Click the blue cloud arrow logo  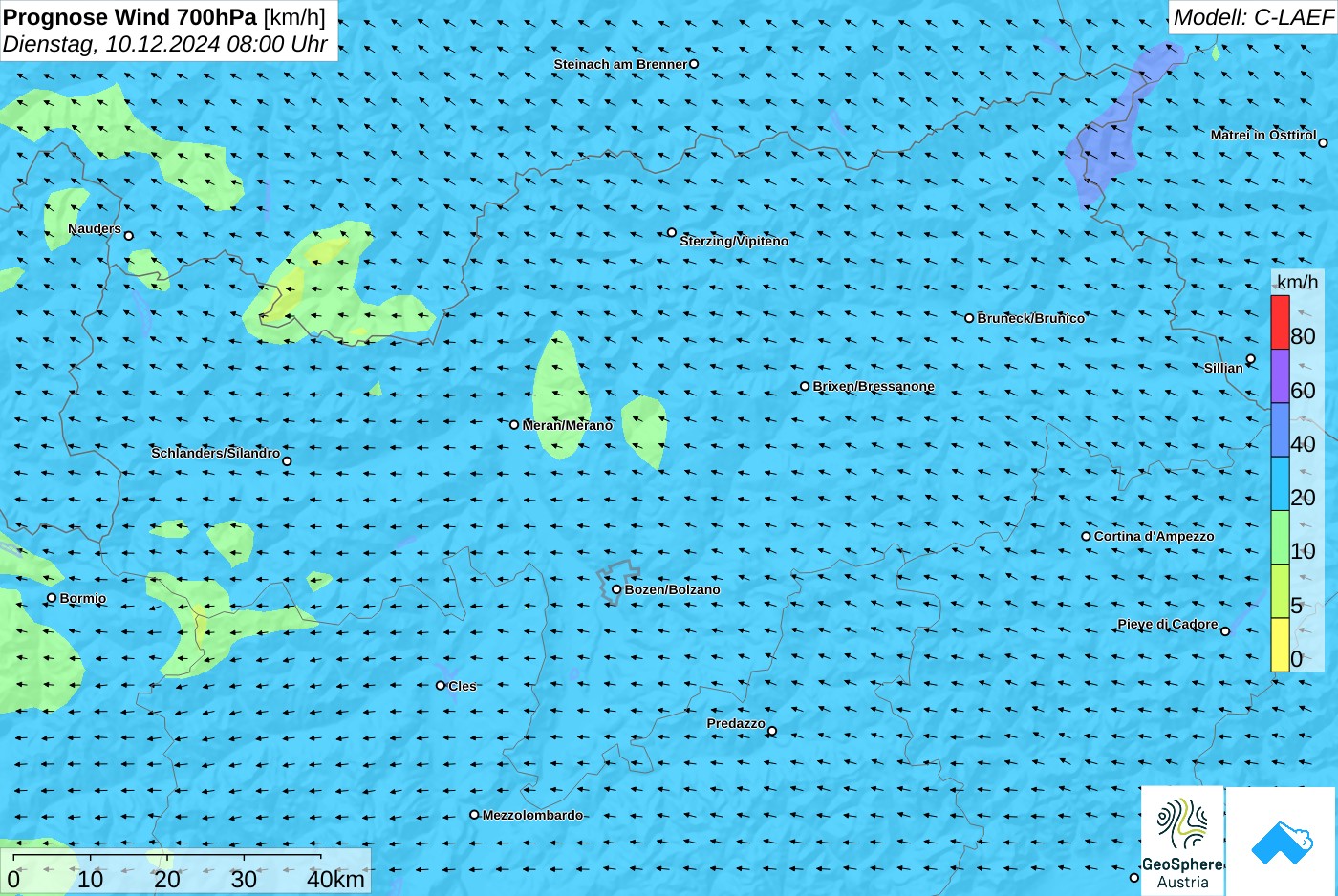click(x=1282, y=842)
